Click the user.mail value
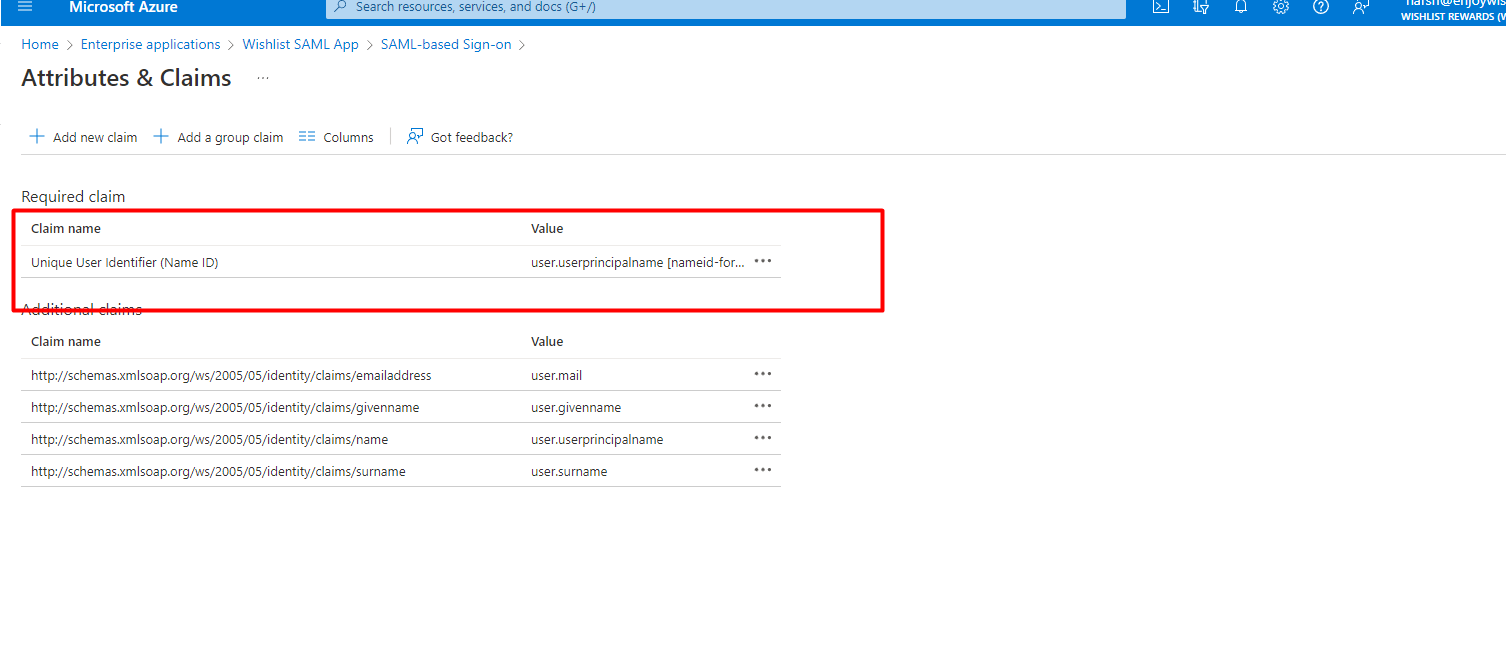 click(556, 376)
